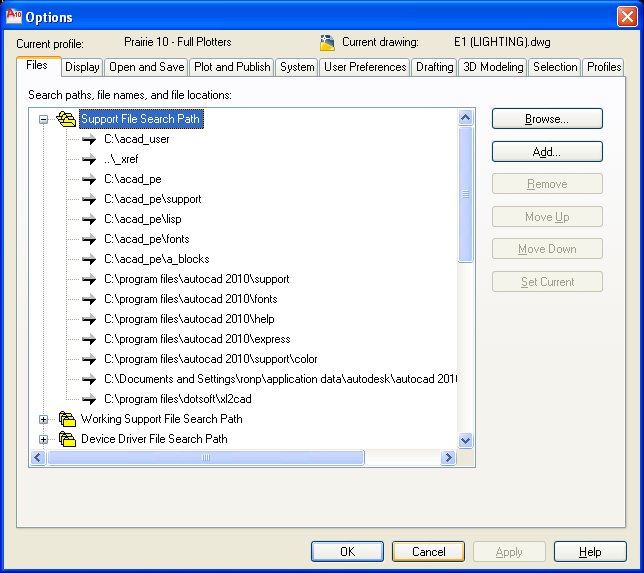Confirm with the OK button
644x573 pixels.
coord(347,552)
